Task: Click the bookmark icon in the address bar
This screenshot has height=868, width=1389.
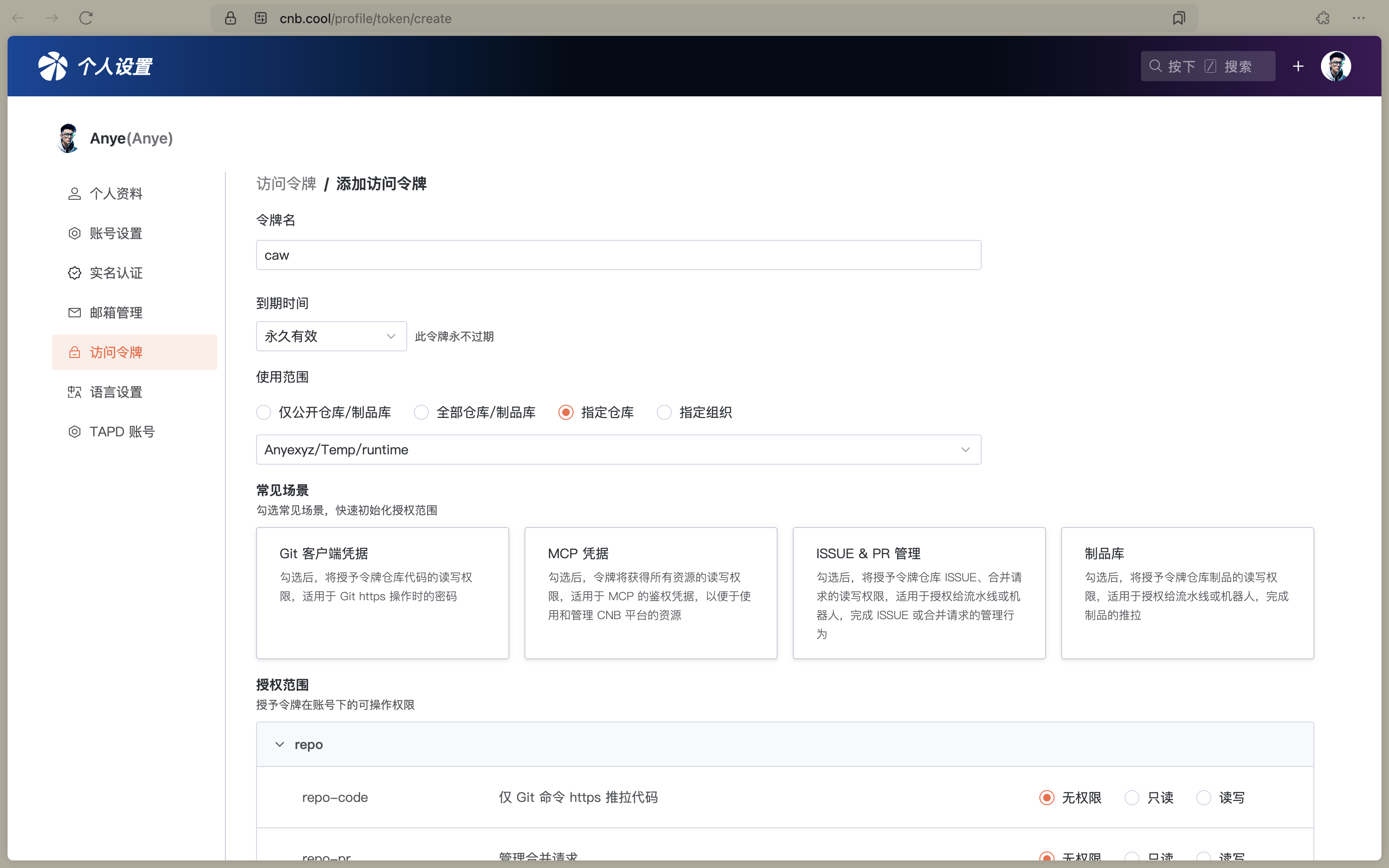Action: [x=1179, y=18]
